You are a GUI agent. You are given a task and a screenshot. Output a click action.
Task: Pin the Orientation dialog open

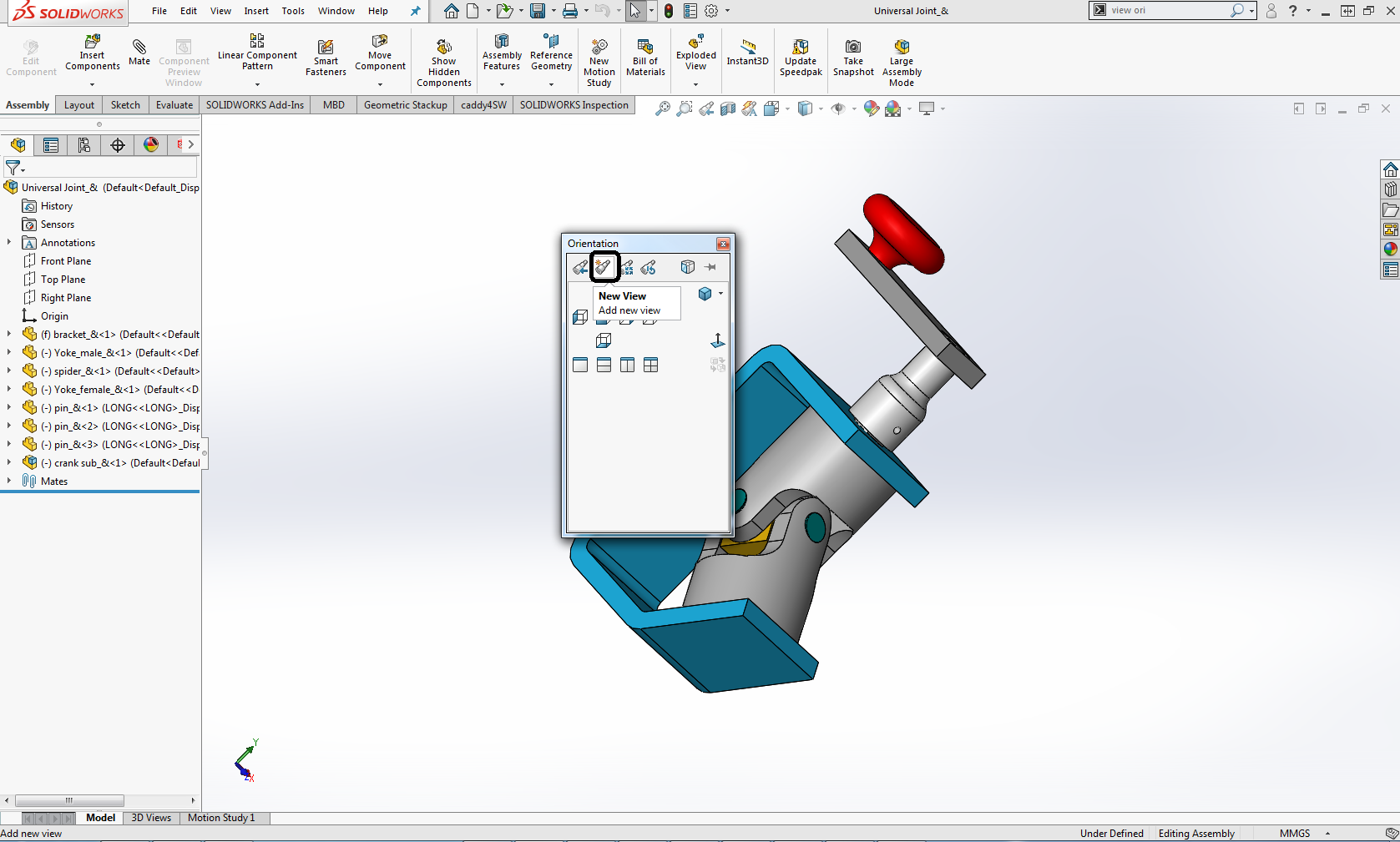(710, 267)
